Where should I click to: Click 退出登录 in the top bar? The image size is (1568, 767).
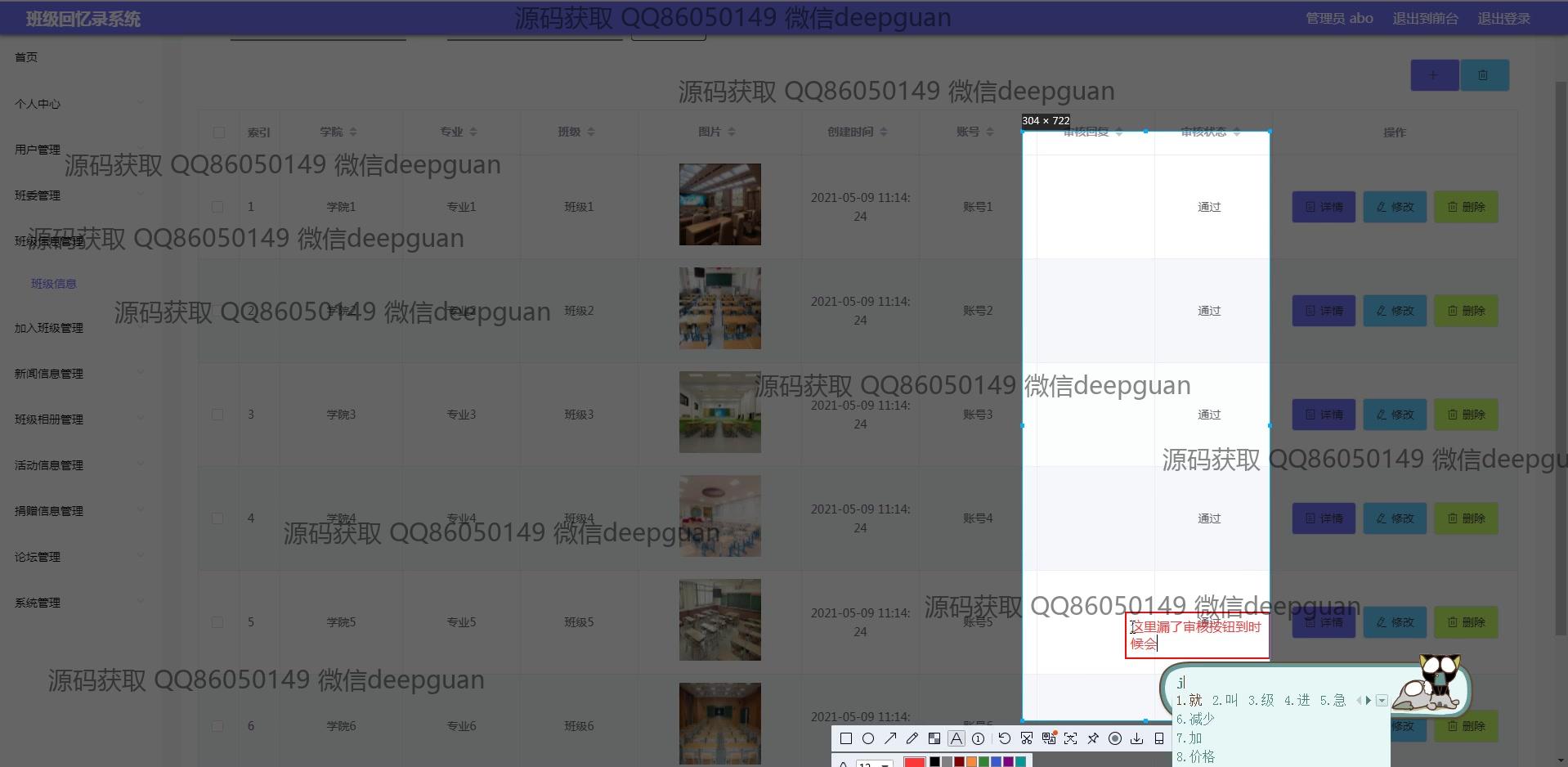coord(1503,19)
